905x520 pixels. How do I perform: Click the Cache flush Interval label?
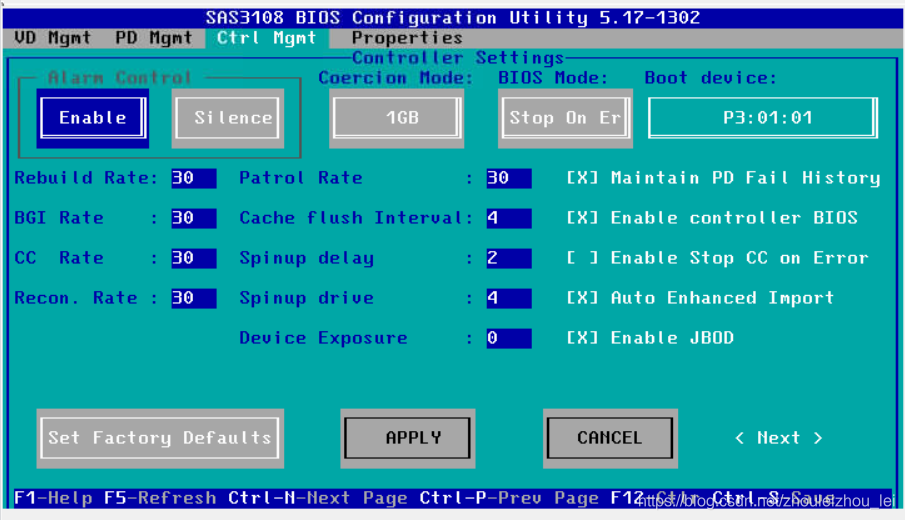[x=356, y=218]
